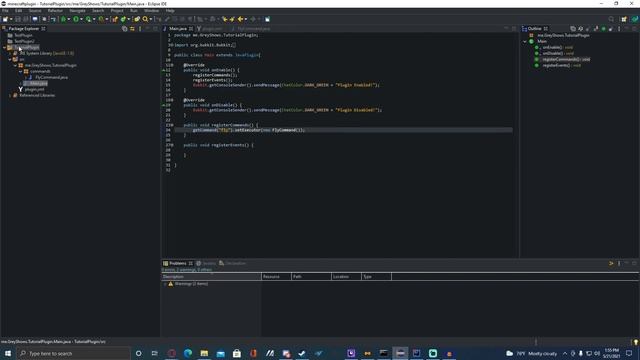
Task: Click the Pin Editor toolbar icon
Action: [x=267, y=19]
